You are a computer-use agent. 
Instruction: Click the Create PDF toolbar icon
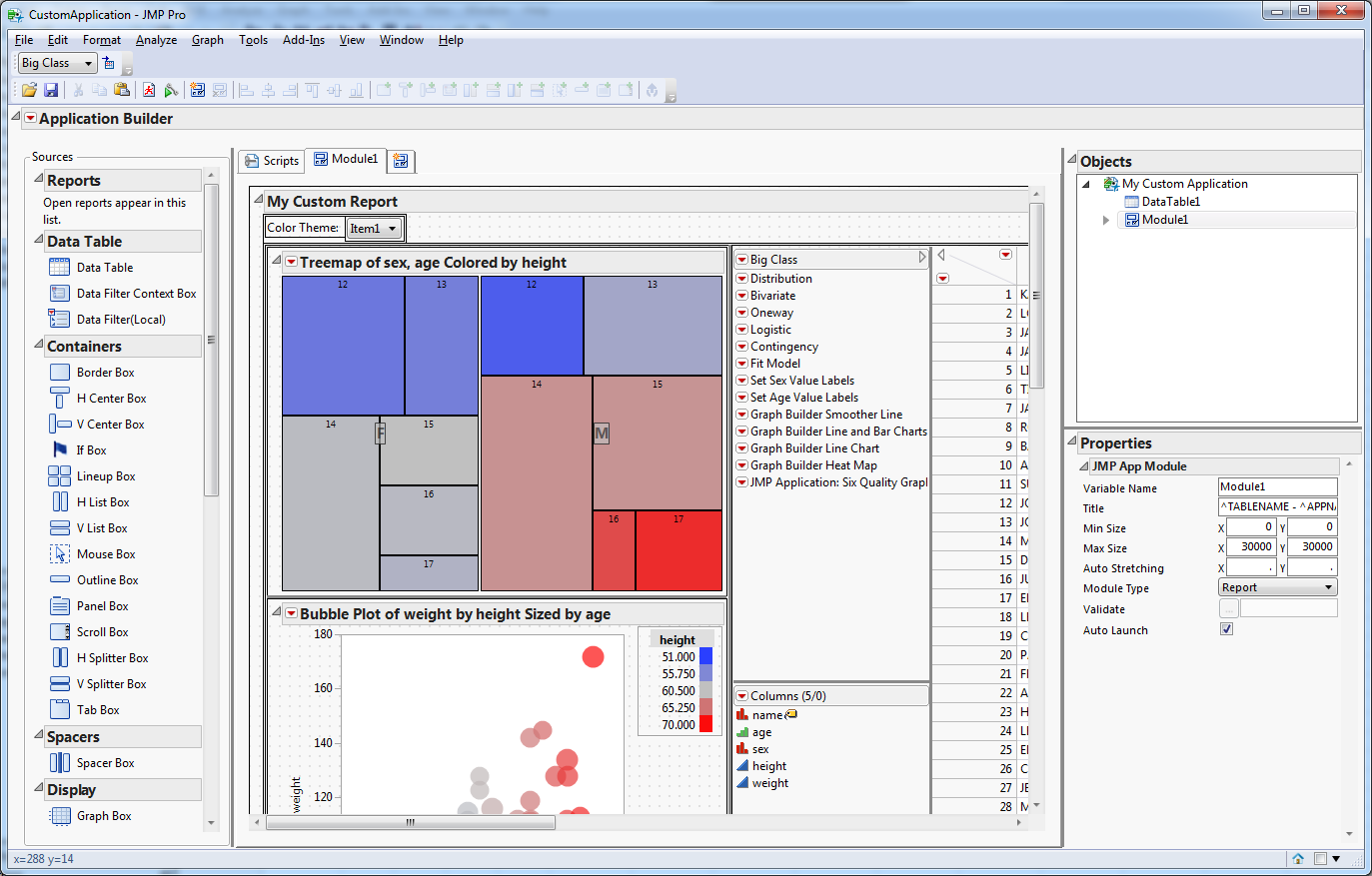tap(148, 90)
